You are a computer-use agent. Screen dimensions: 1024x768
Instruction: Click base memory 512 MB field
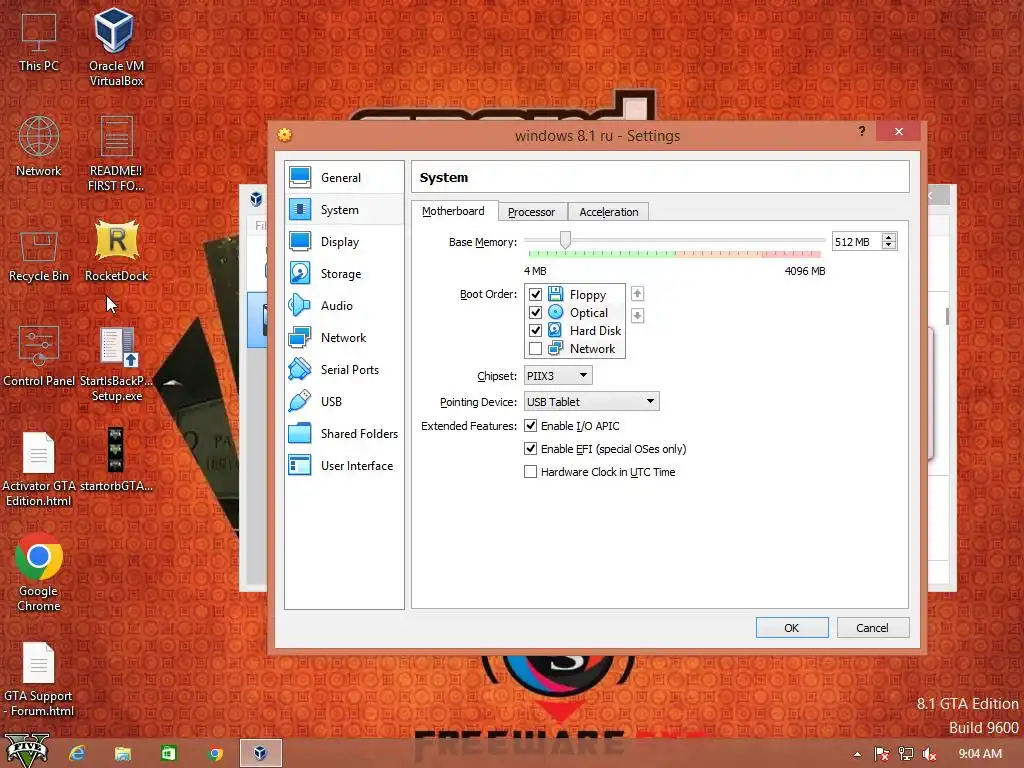[856, 242]
